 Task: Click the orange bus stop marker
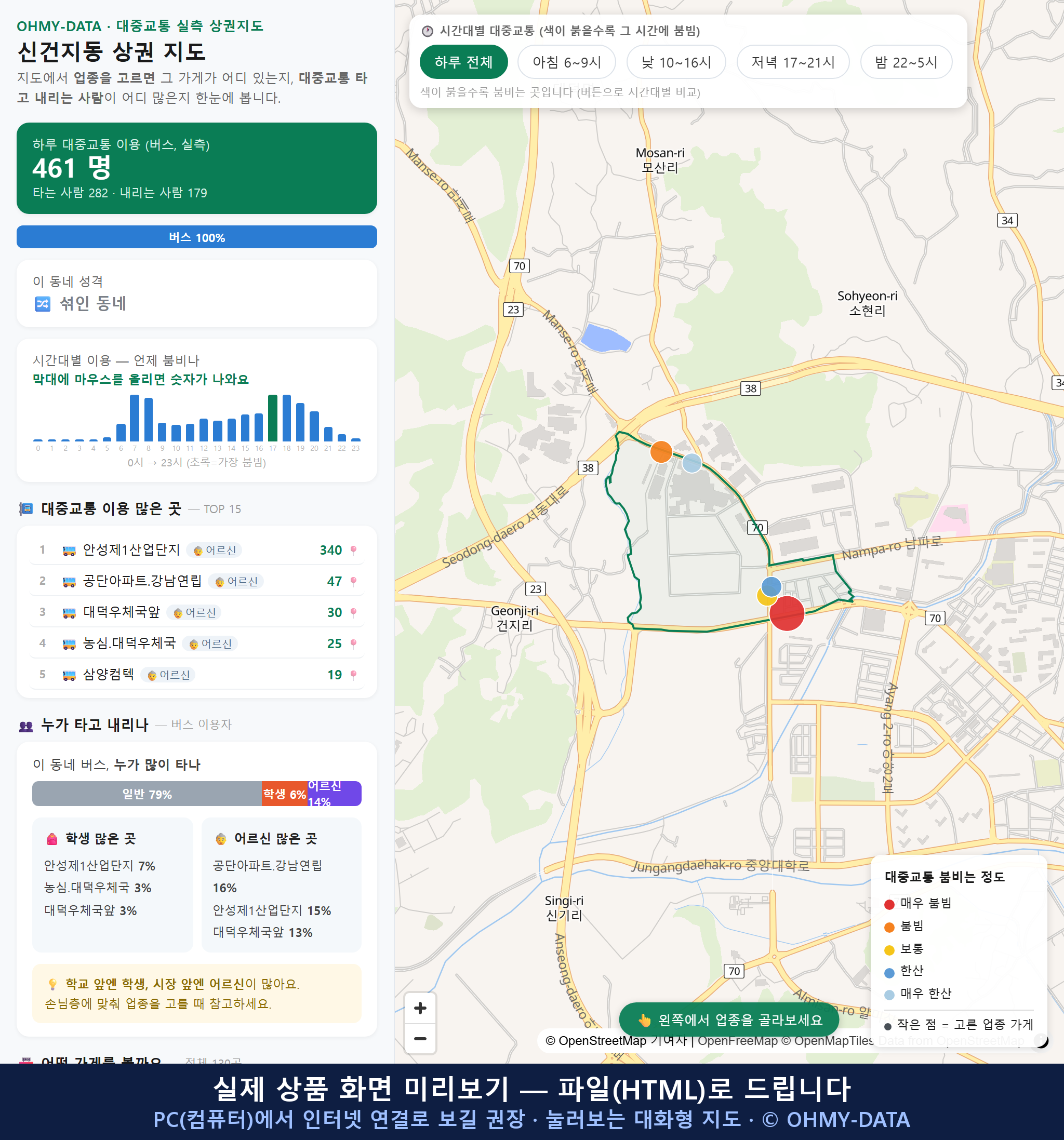point(661,452)
